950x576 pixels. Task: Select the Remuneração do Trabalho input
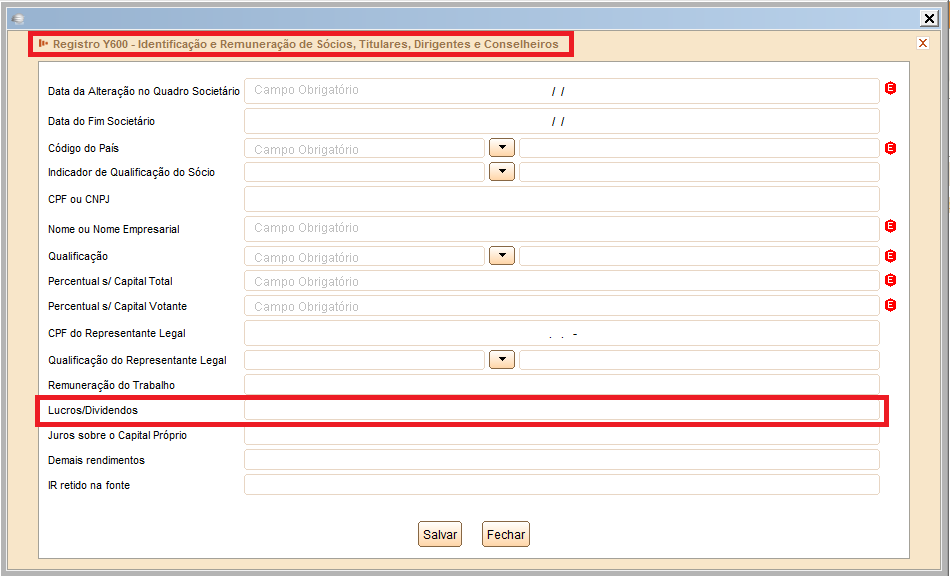pyautogui.click(x=561, y=384)
